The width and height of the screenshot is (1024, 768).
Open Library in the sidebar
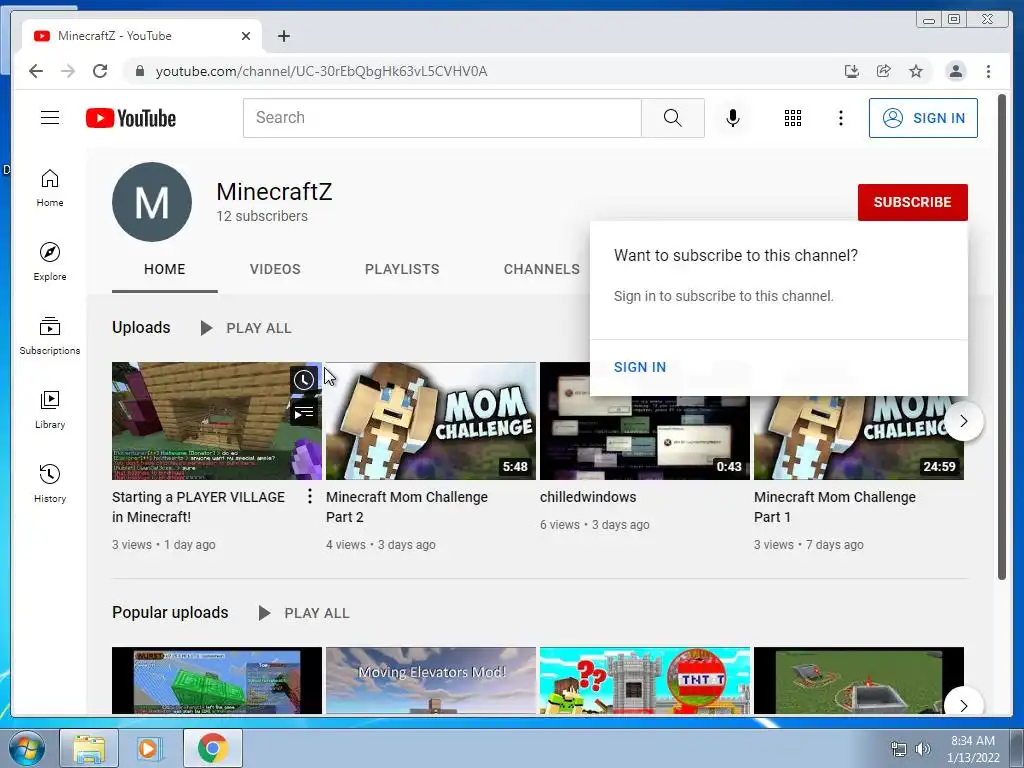coord(50,409)
